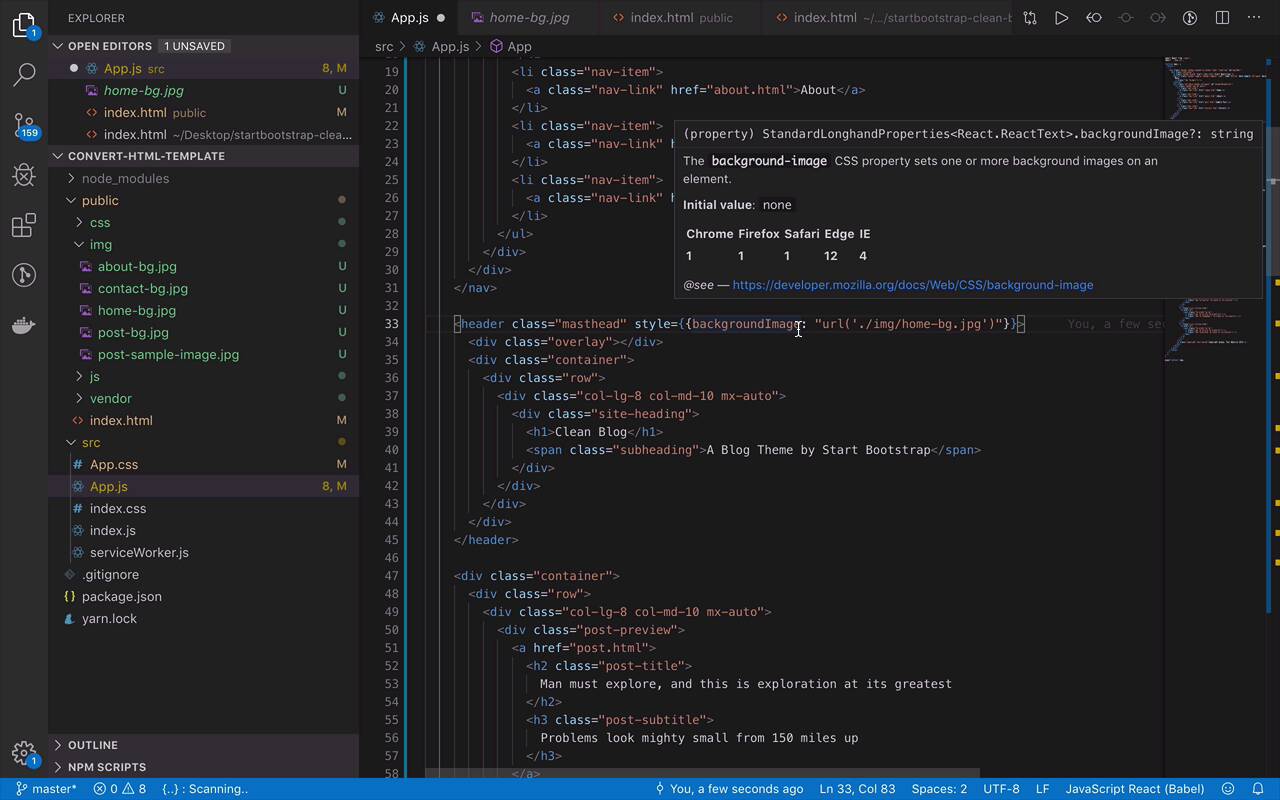Open changes with previous revision
The image size is (1280, 800).
click(x=1094, y=18)
